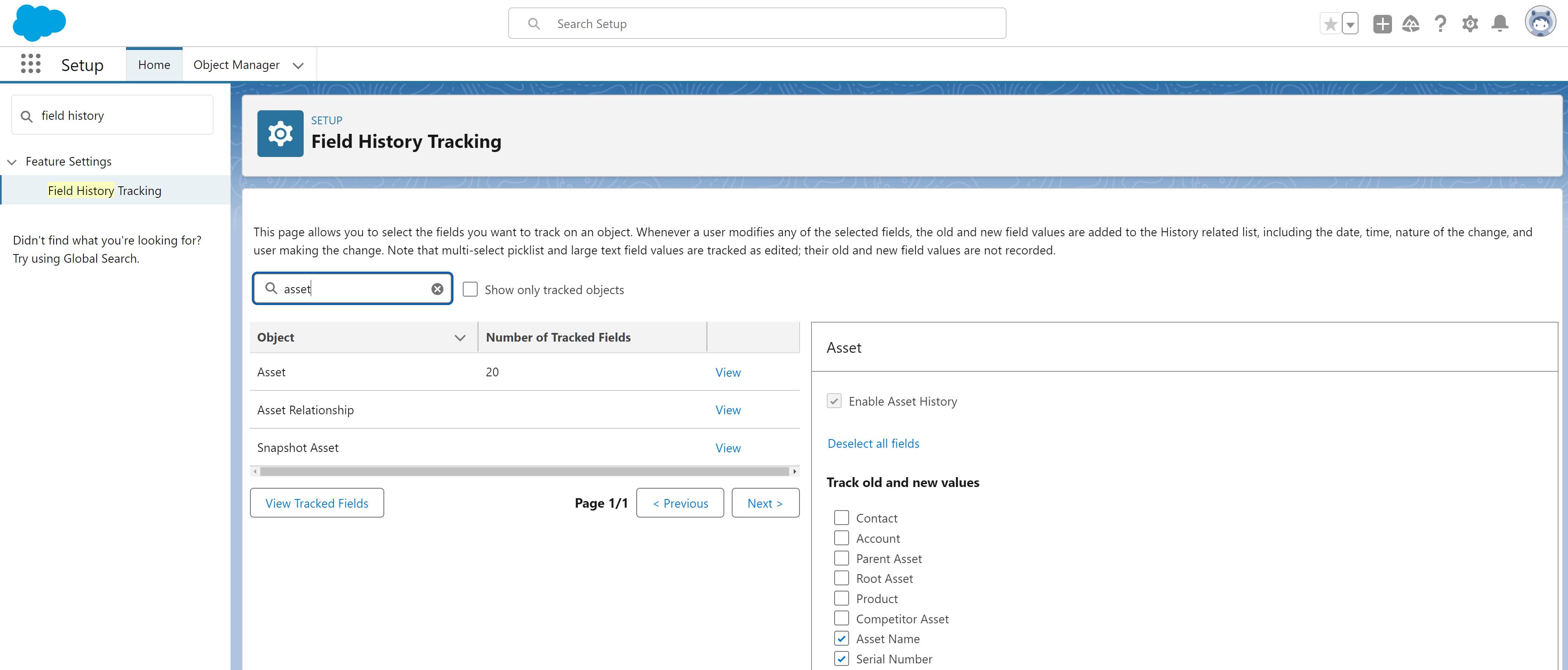
Task: Focus the Search Setup input field
Action: click(x=757, y=24)
